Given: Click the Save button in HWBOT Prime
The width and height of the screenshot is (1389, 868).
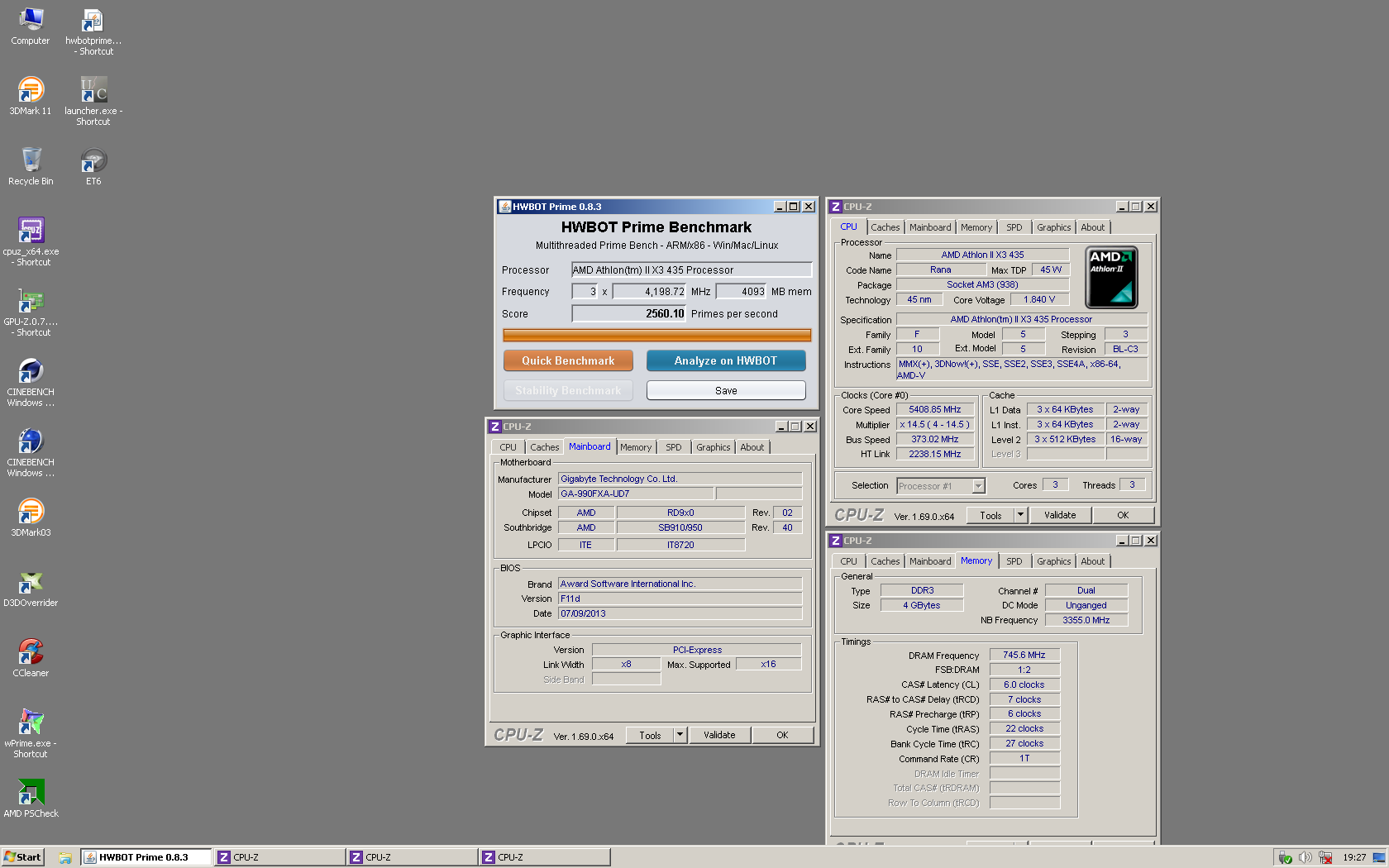Looking at the screenshot, I should pyautogui.click(x=726, y=390).
